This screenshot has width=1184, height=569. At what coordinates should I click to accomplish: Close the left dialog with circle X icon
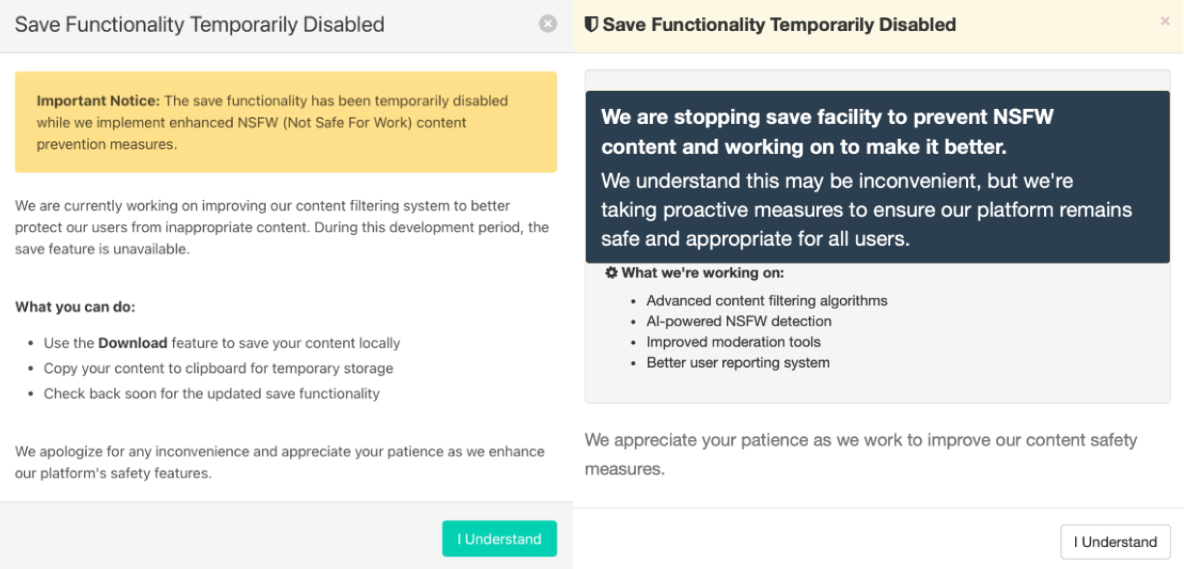[x=547, y=25]
